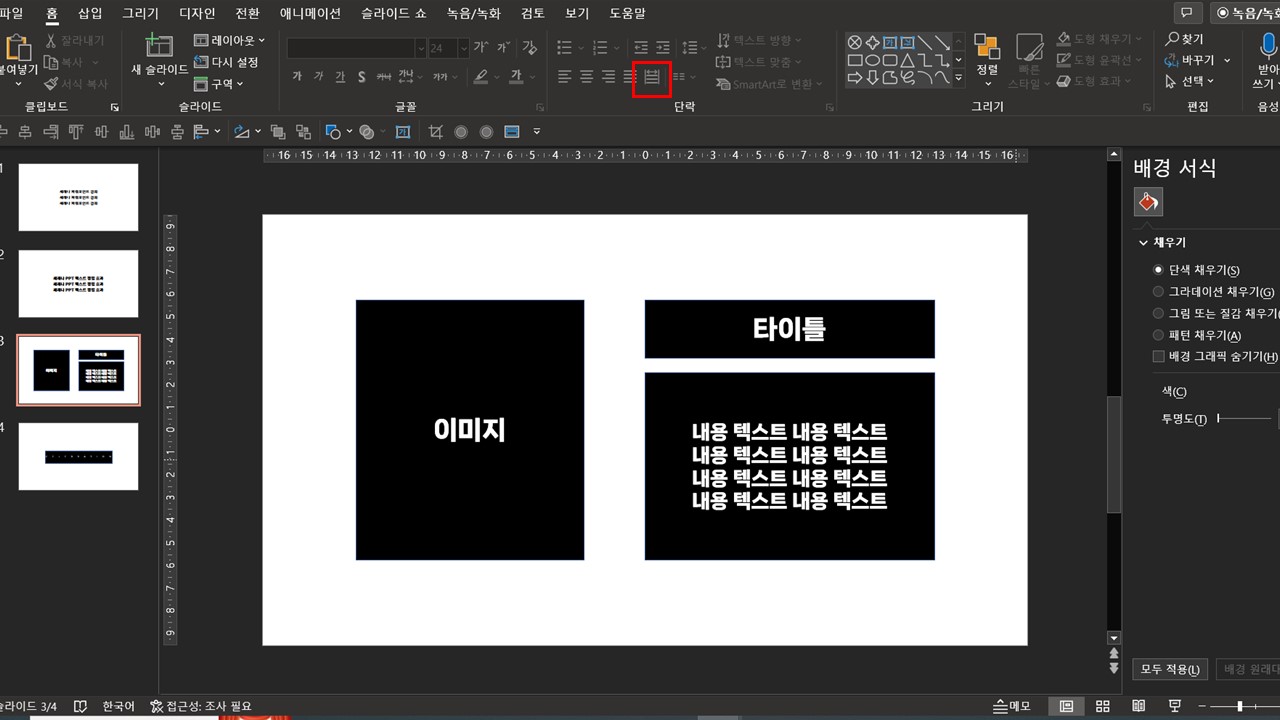Open the Draw (그리기) ribbon tab
Image resolution: width=1280 pixels, height=720 pixels.
click(x=140, y=14)
